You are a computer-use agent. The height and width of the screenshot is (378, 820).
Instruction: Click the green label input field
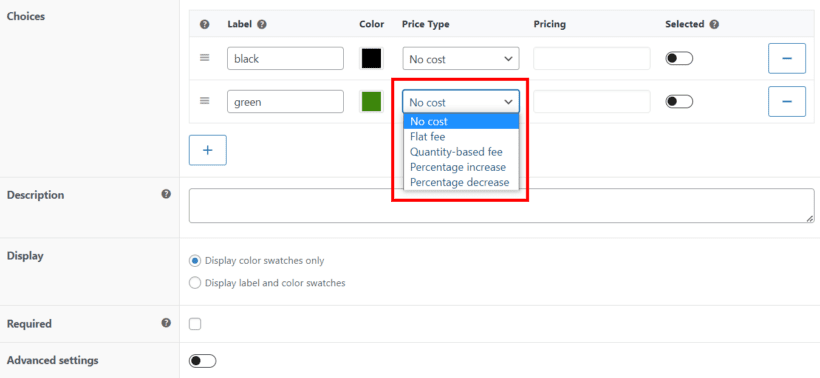(286, 101)
